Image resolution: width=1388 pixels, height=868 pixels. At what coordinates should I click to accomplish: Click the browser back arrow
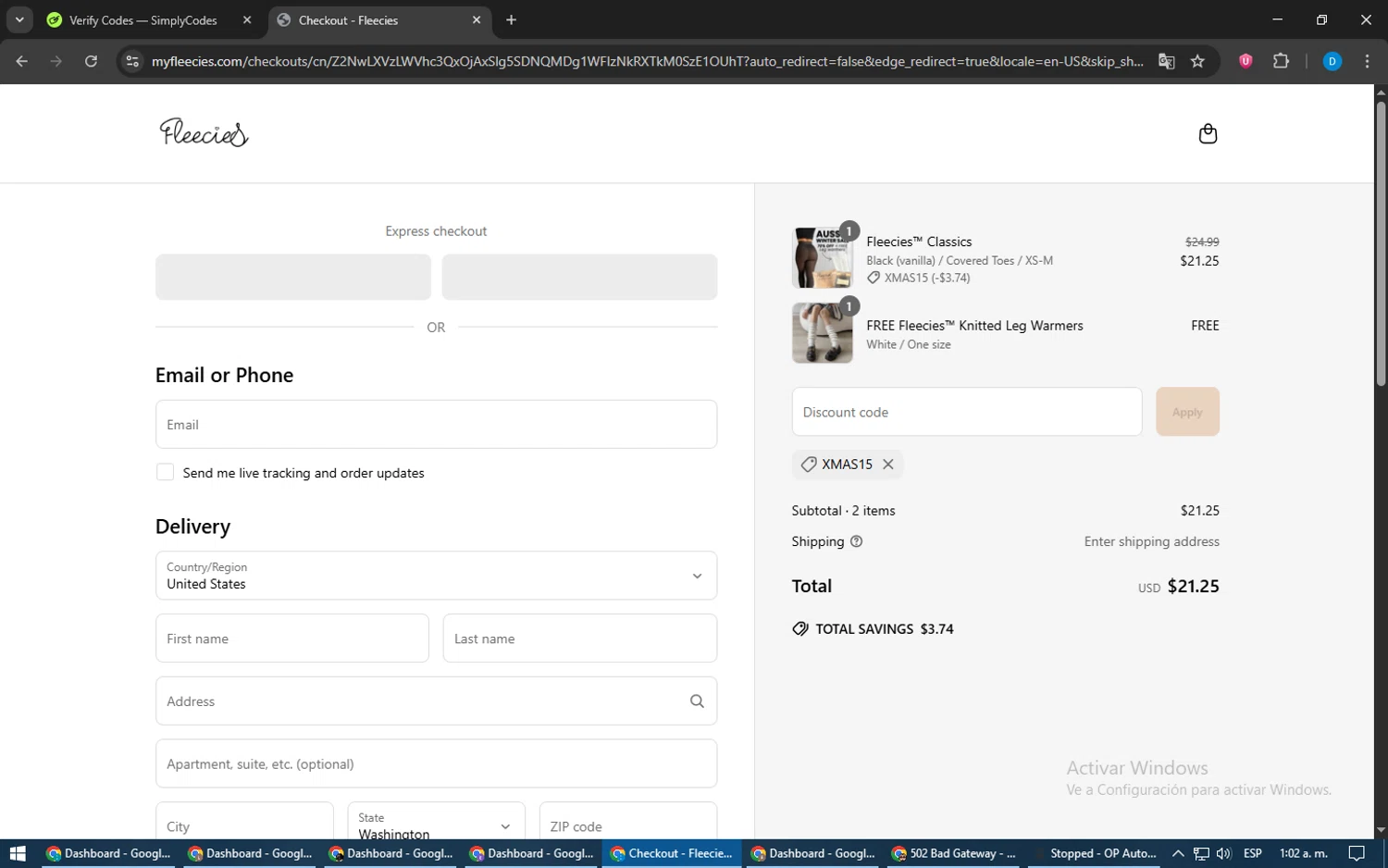point(22,61)
